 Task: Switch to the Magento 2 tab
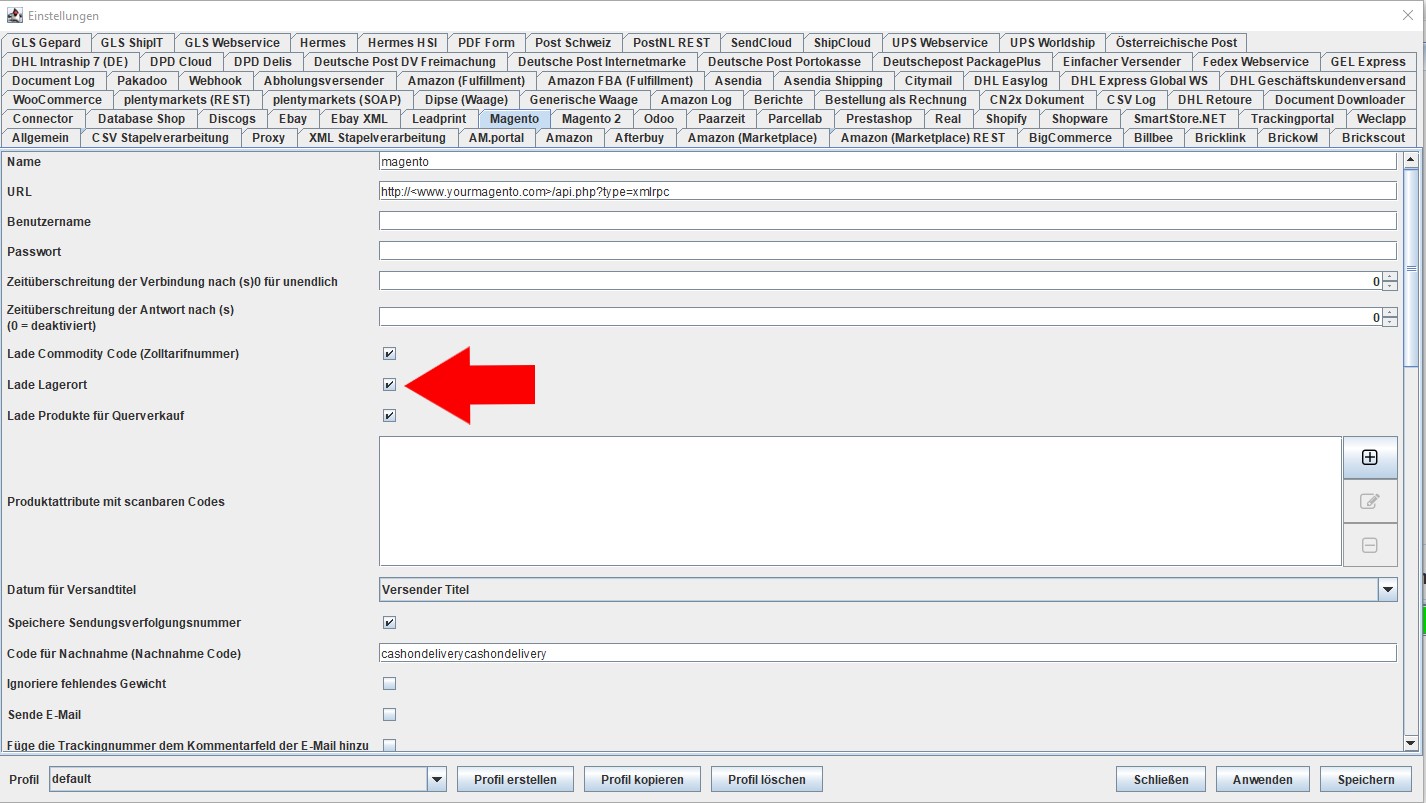point(591,119)
